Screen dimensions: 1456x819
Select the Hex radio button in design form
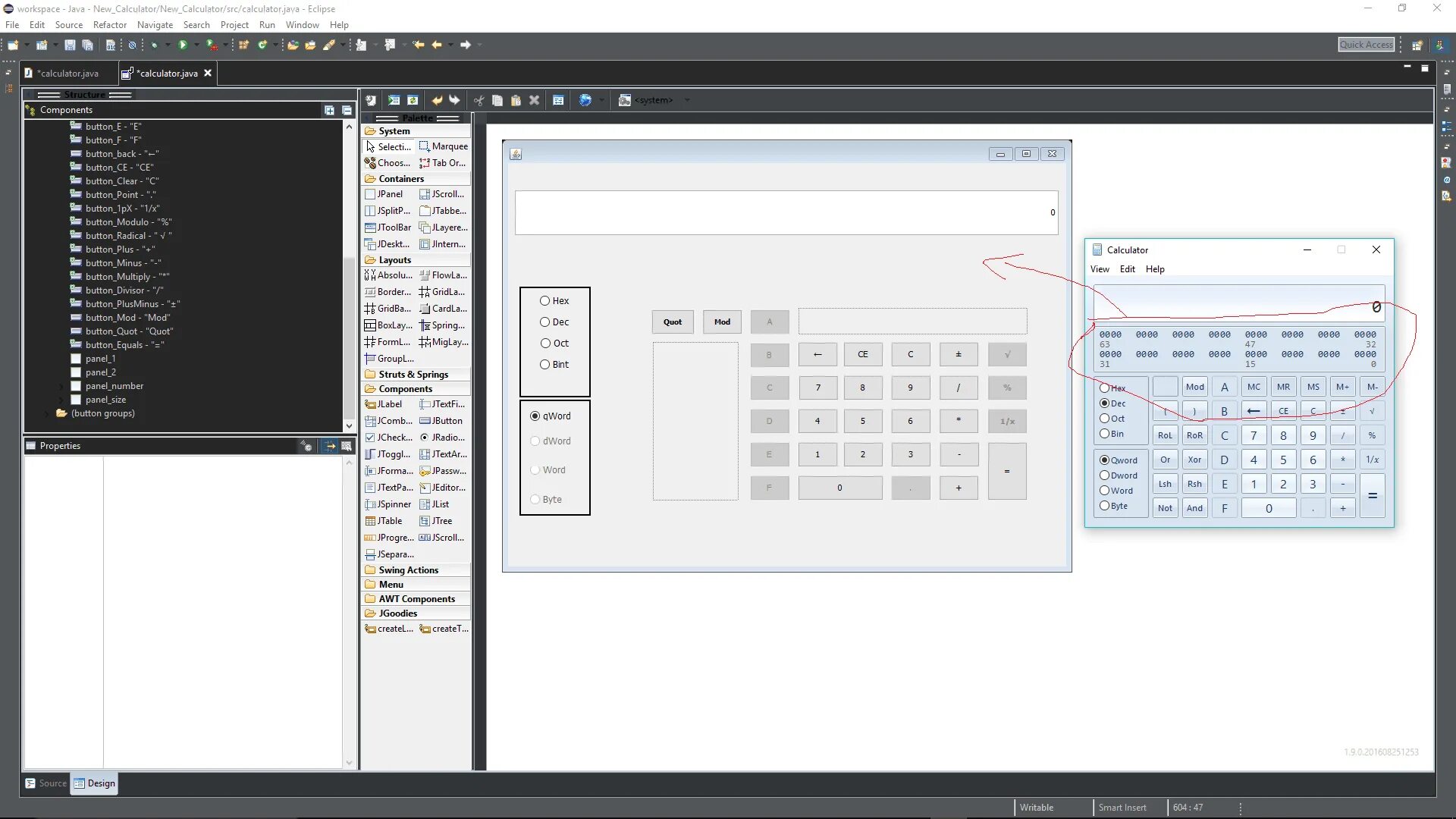[544, 301]
